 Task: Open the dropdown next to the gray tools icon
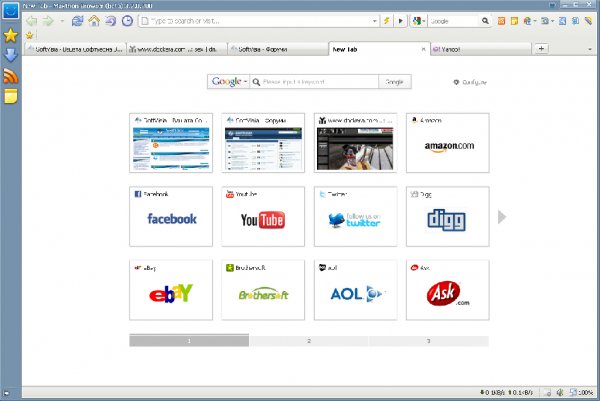[552, 21]
